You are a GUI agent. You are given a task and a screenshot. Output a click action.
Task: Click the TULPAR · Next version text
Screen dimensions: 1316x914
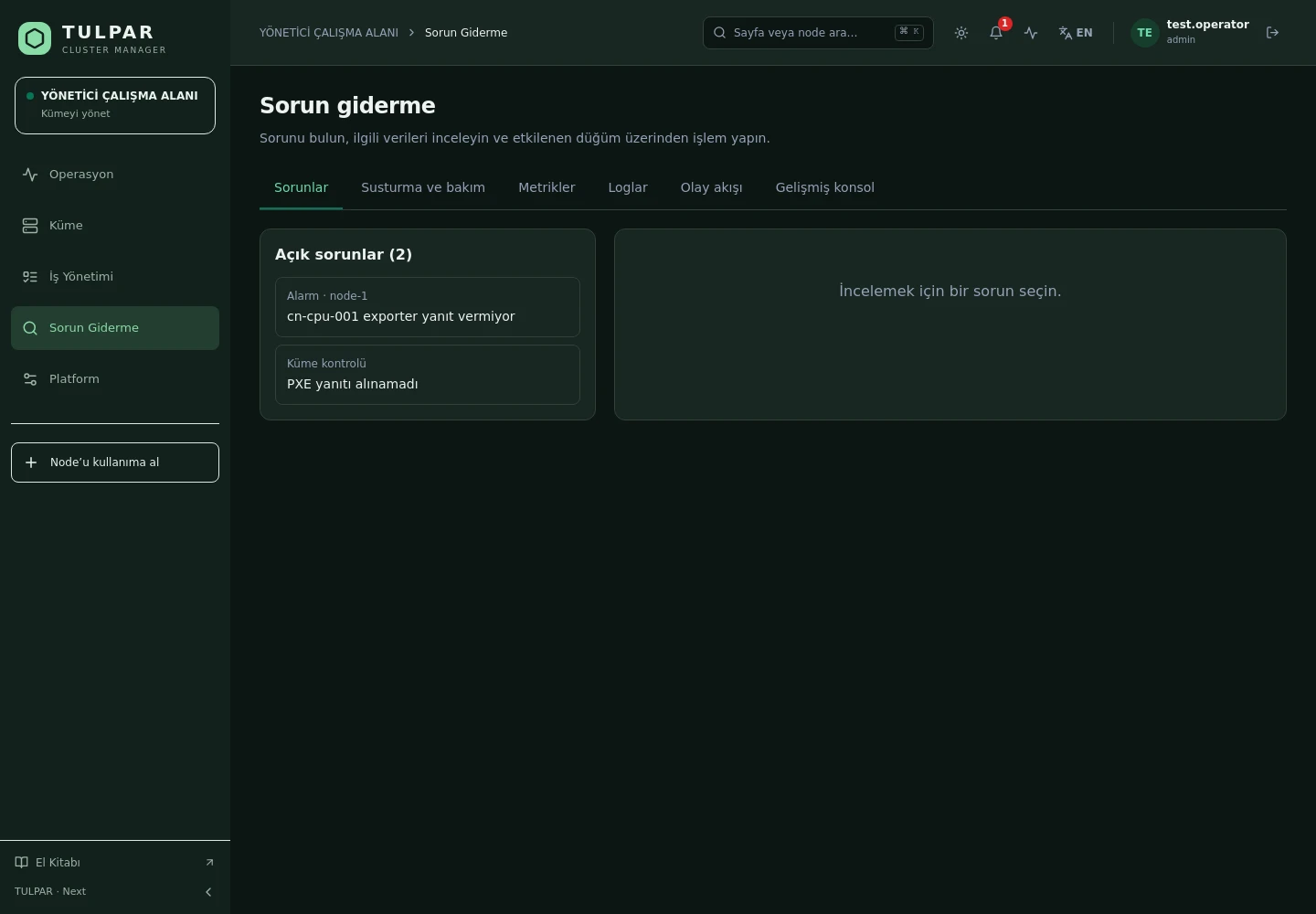[50, 892]
